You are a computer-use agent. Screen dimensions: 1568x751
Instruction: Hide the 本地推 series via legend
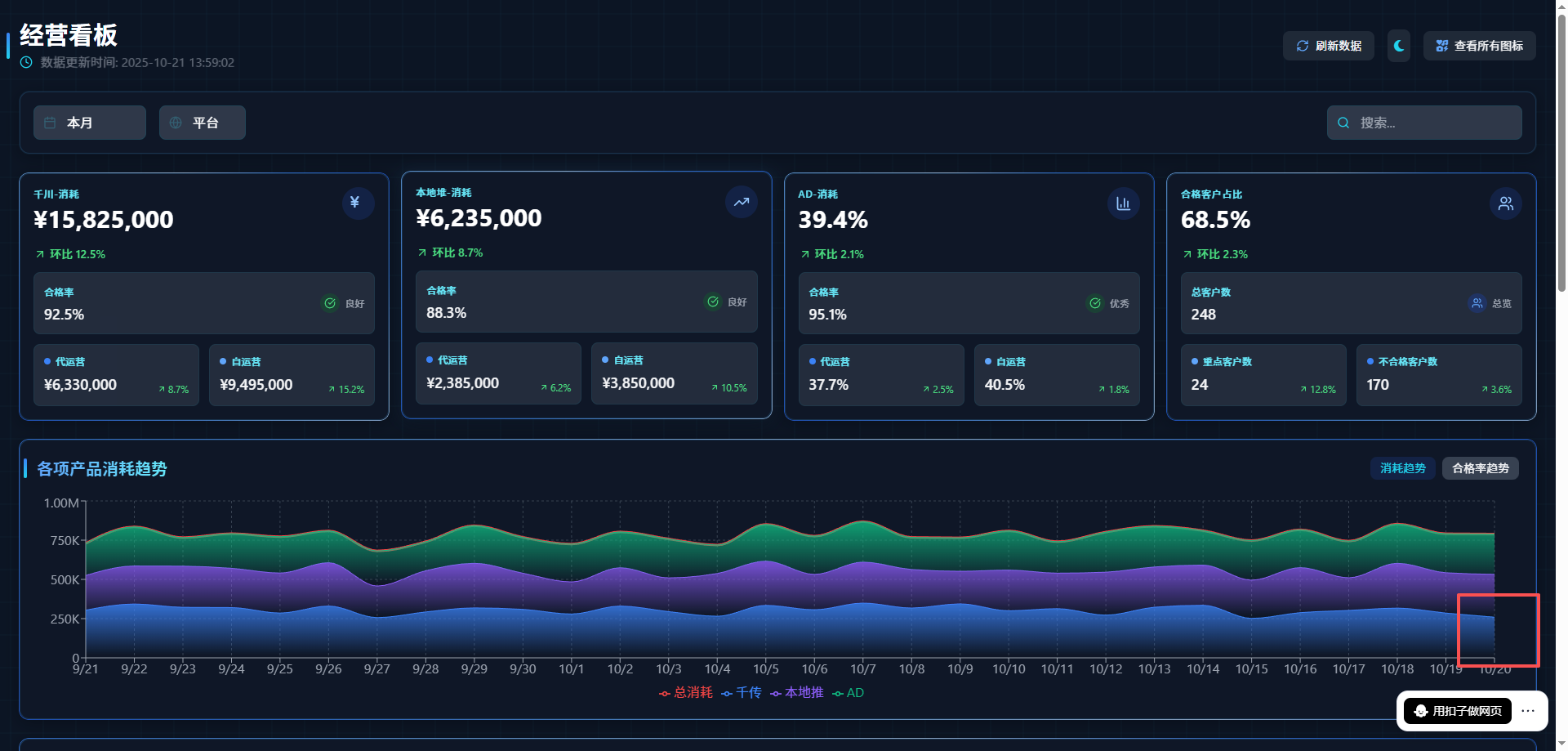(797, 693)
